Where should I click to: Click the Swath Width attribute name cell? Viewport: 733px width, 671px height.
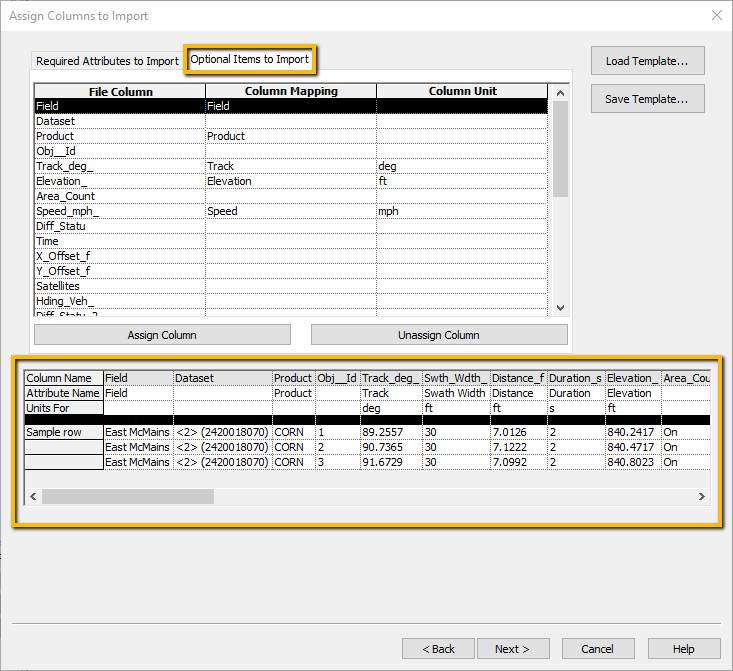[456, 393]
